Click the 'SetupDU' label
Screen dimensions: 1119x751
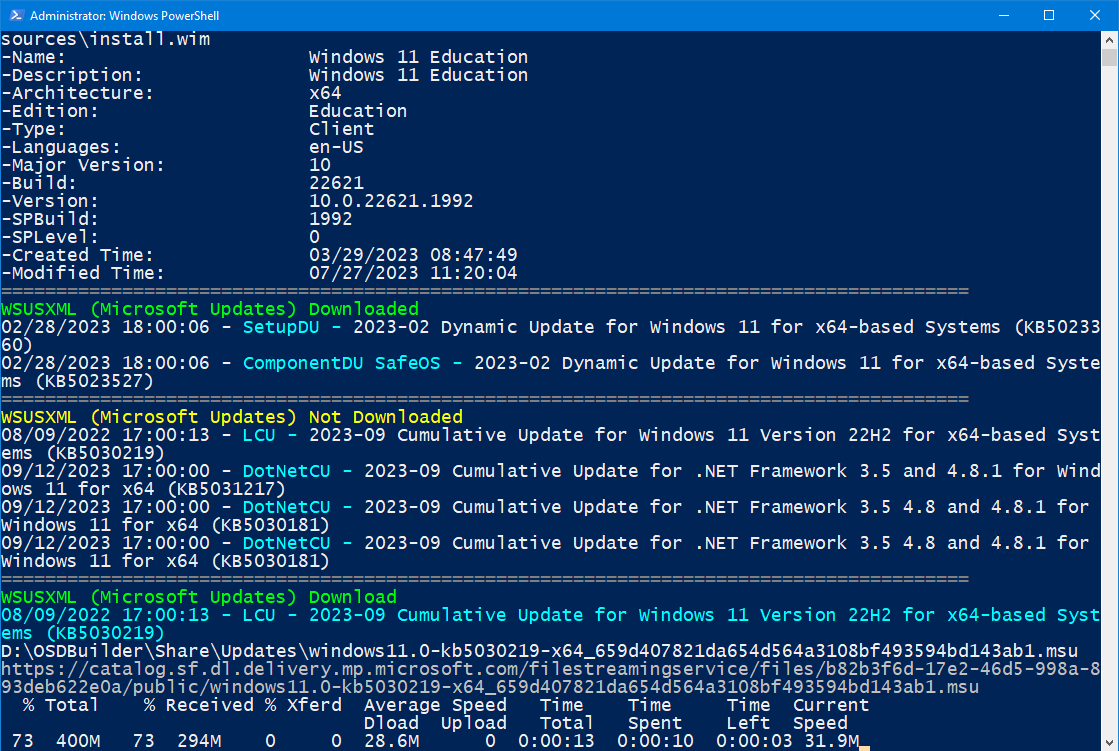click(281, 327)
